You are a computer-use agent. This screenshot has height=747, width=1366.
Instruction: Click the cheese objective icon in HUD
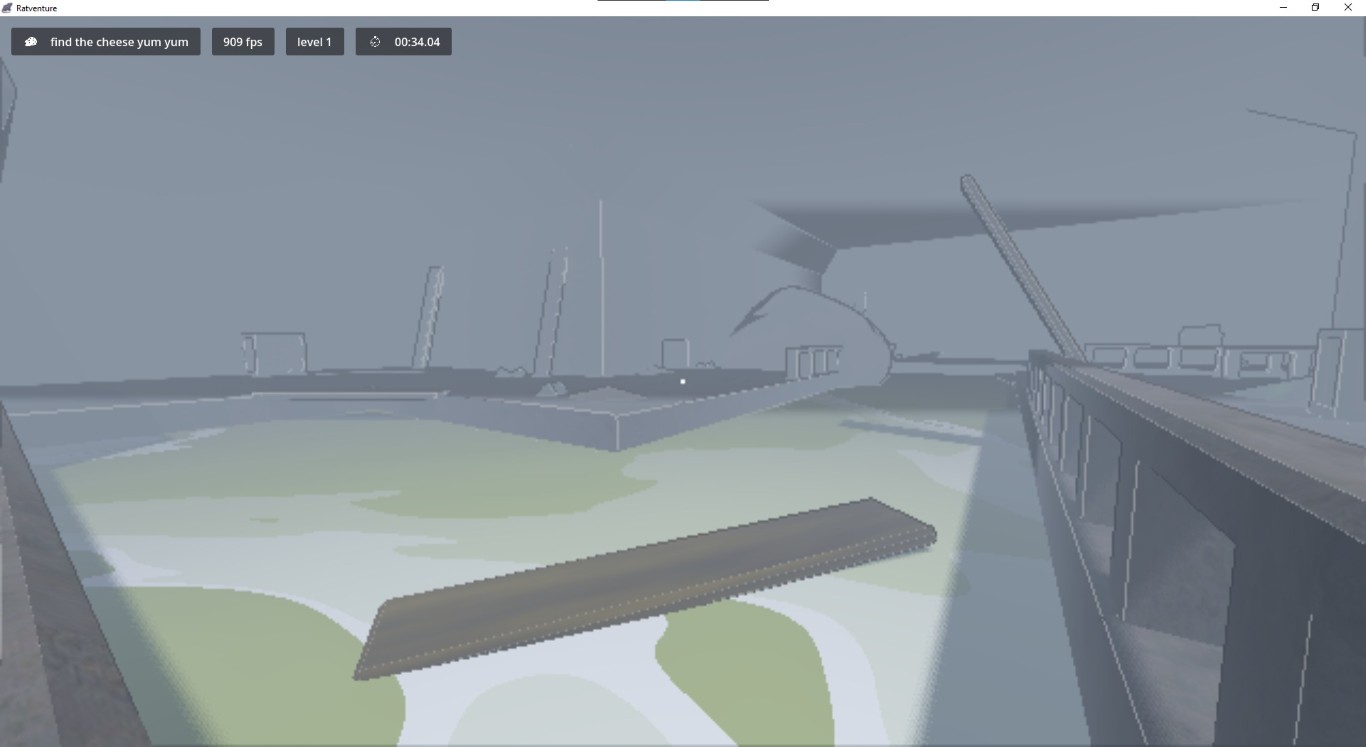[31, 42]
